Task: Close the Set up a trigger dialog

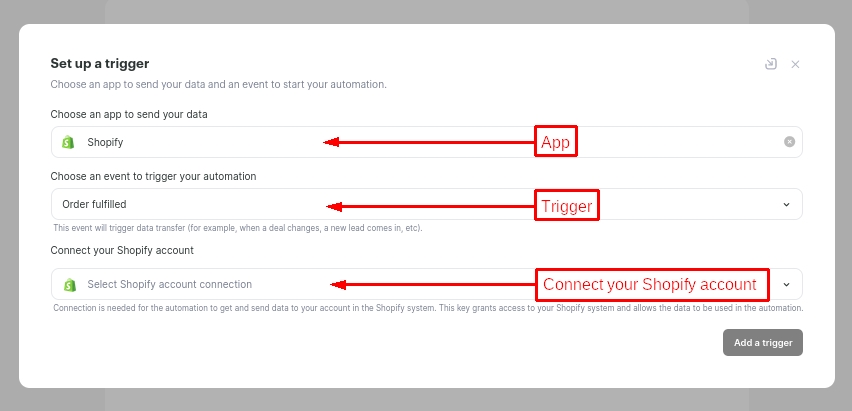Action: [x=795, y=64]
